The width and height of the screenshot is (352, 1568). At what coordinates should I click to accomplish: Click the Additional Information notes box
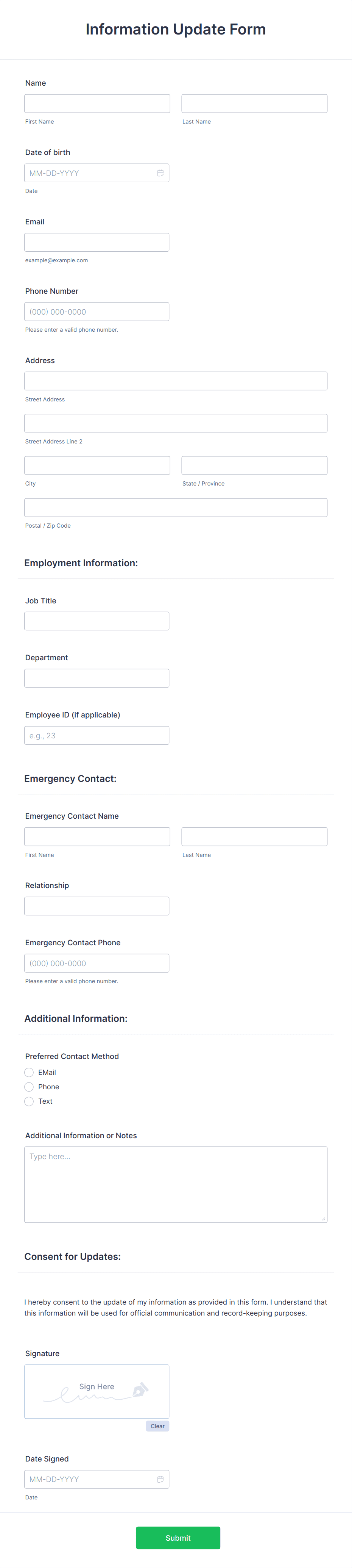click(176, 1184)
